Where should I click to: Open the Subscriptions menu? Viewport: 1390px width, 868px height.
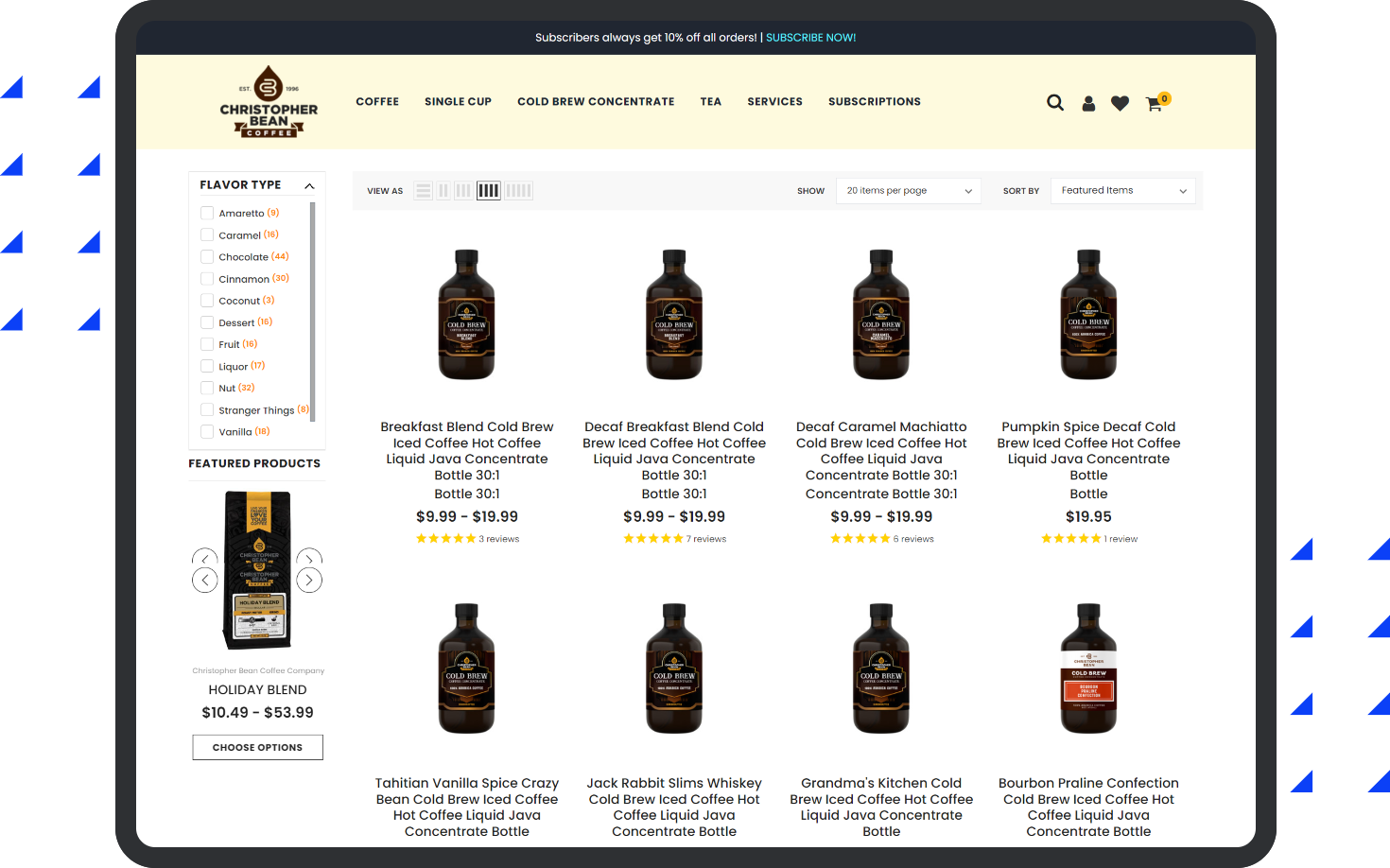pos(875,102)
